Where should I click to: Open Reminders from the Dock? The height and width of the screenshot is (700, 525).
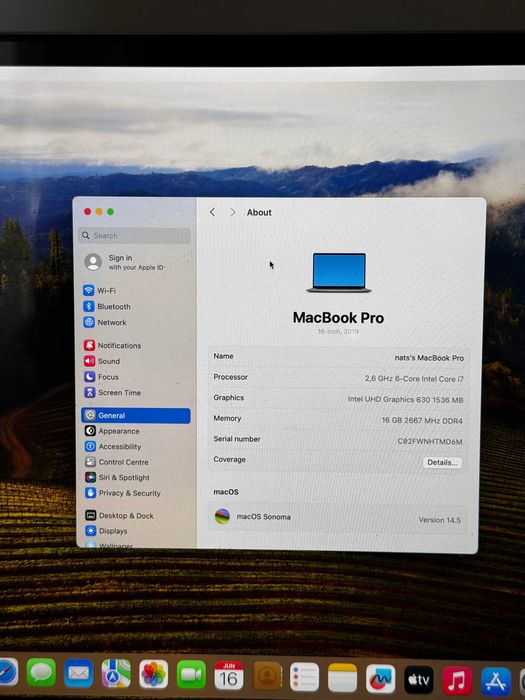point(304,677)
